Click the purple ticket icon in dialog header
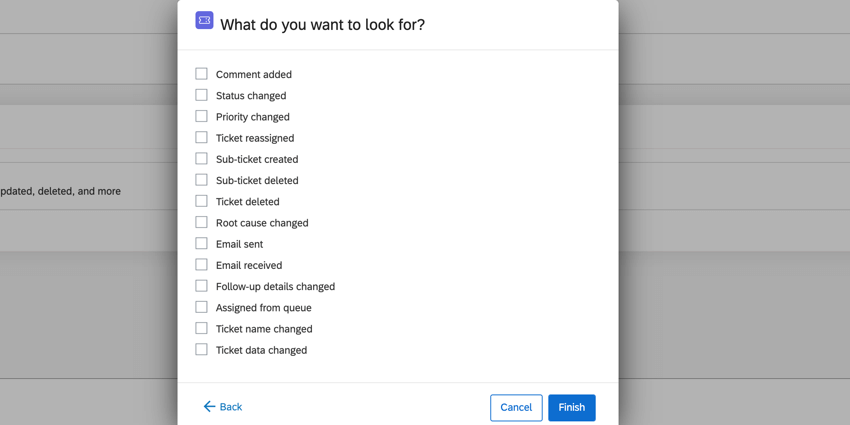Viewport: 850px width, 425px height. pyautogui.click(x=204, y=20)
